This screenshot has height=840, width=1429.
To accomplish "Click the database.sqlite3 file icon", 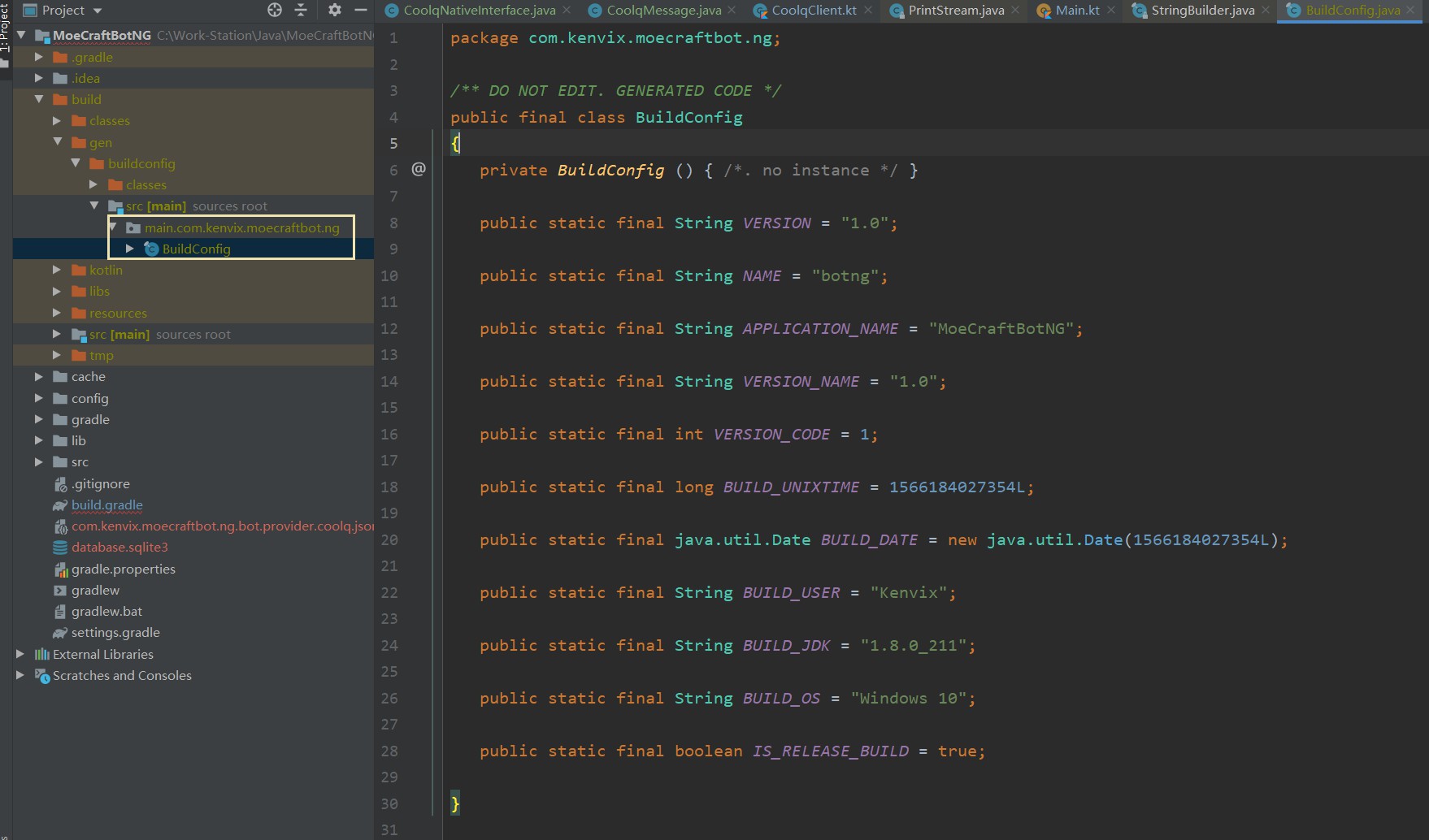I will coord(60,548).
